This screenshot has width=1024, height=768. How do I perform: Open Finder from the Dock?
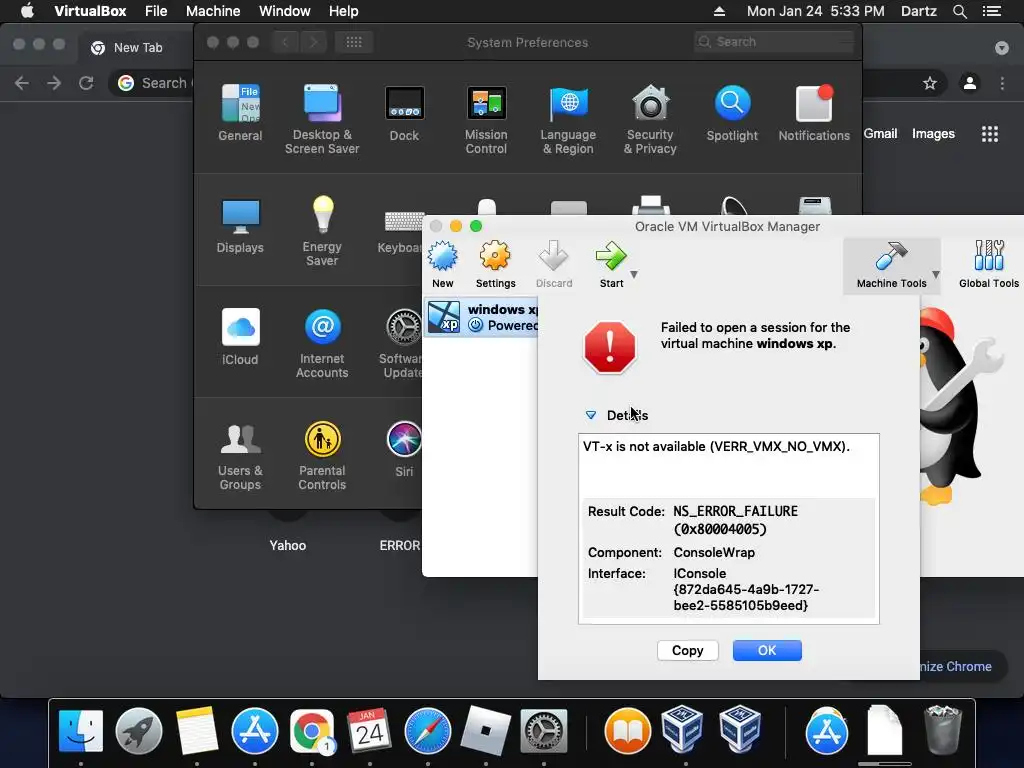(x=81, y=731)
